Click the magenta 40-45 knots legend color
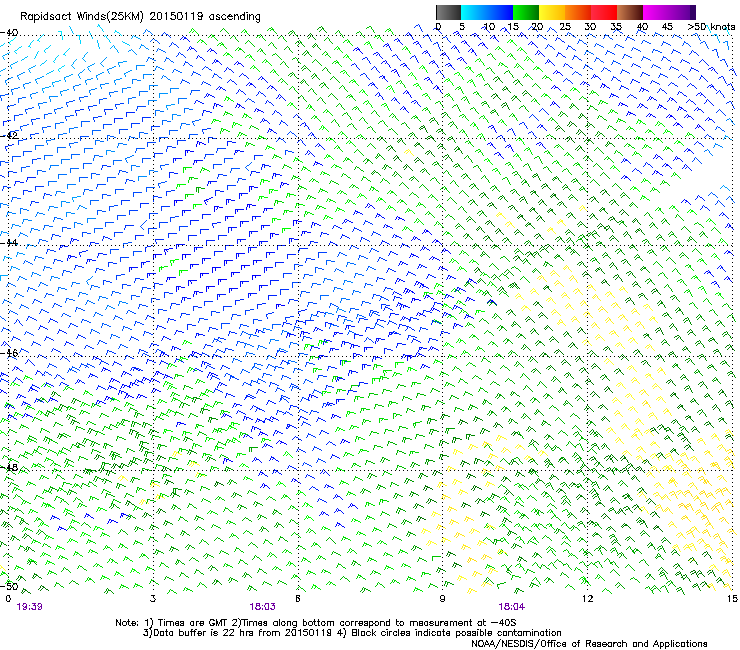Image resolution: width=740 pixels, height=650 pixels. click(x=656, y=12)
